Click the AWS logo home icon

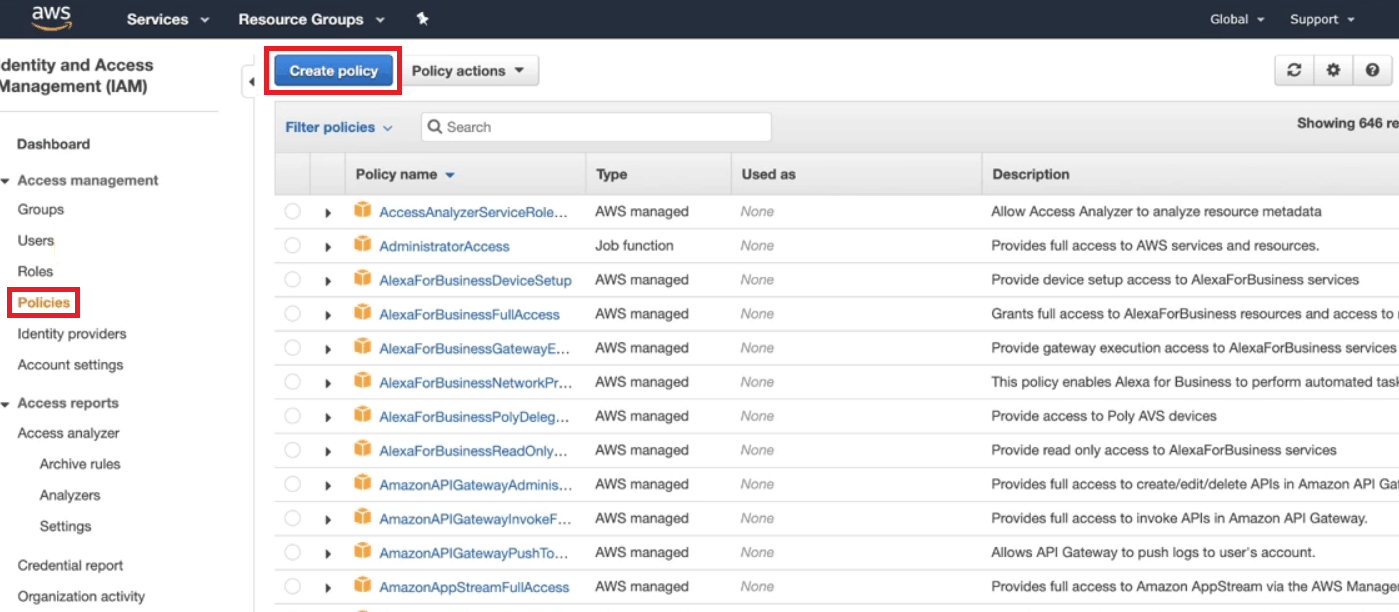pos(51,18)
